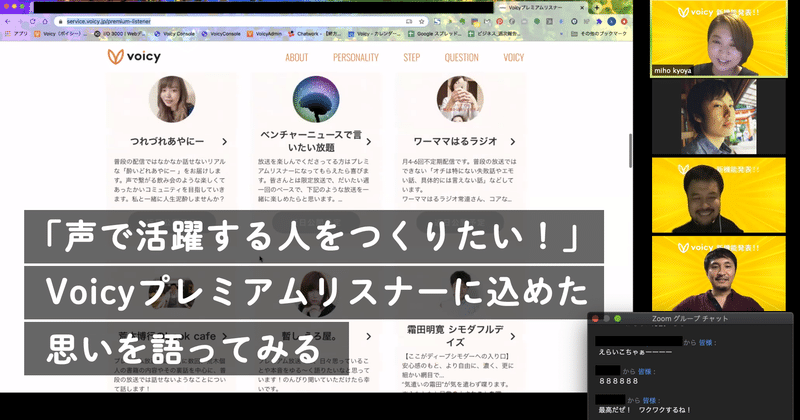Select つれづれあやにー avatar photo

click(172, 99)
